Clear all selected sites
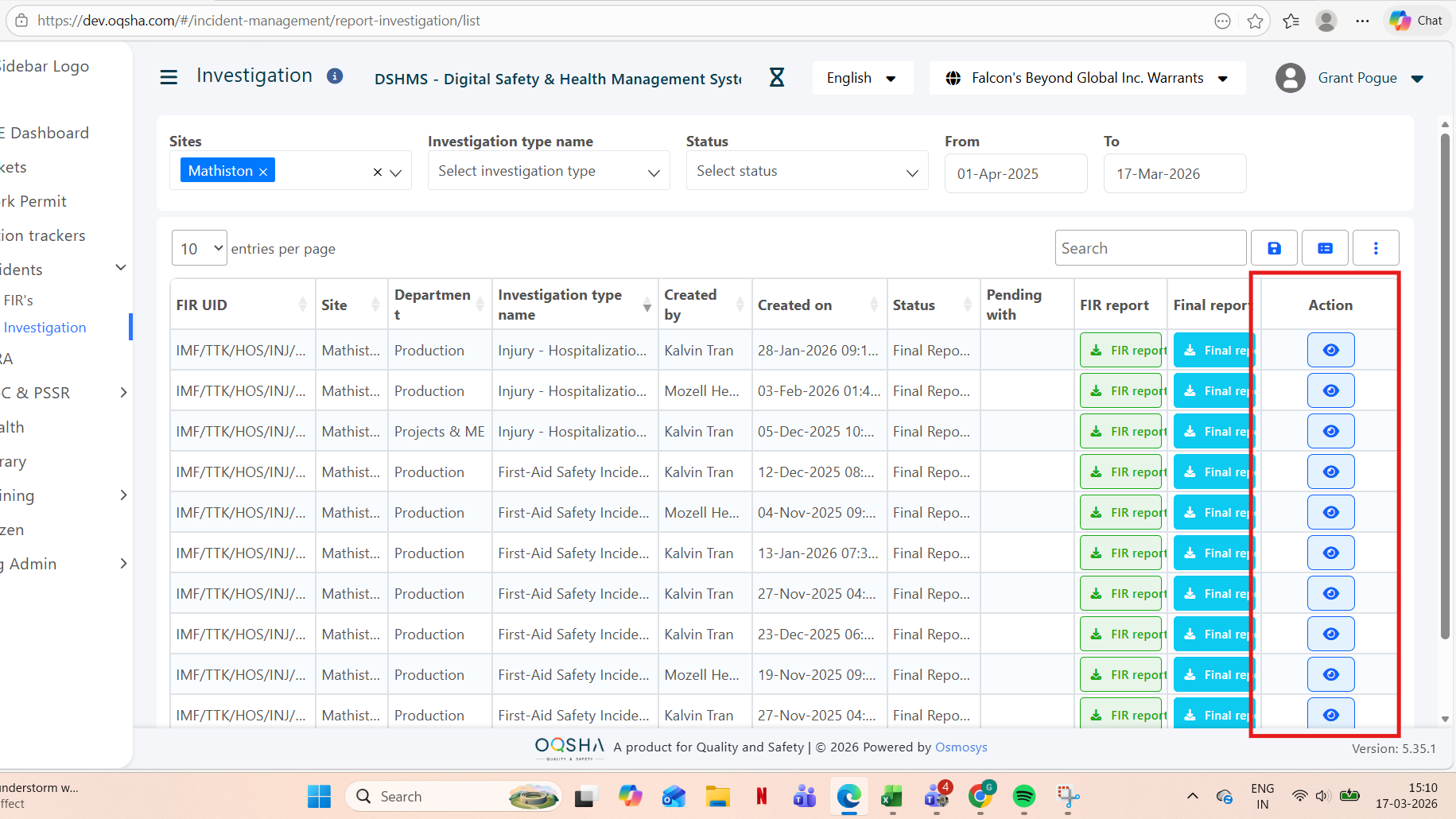1456x819 pixels. click(378, 172)
